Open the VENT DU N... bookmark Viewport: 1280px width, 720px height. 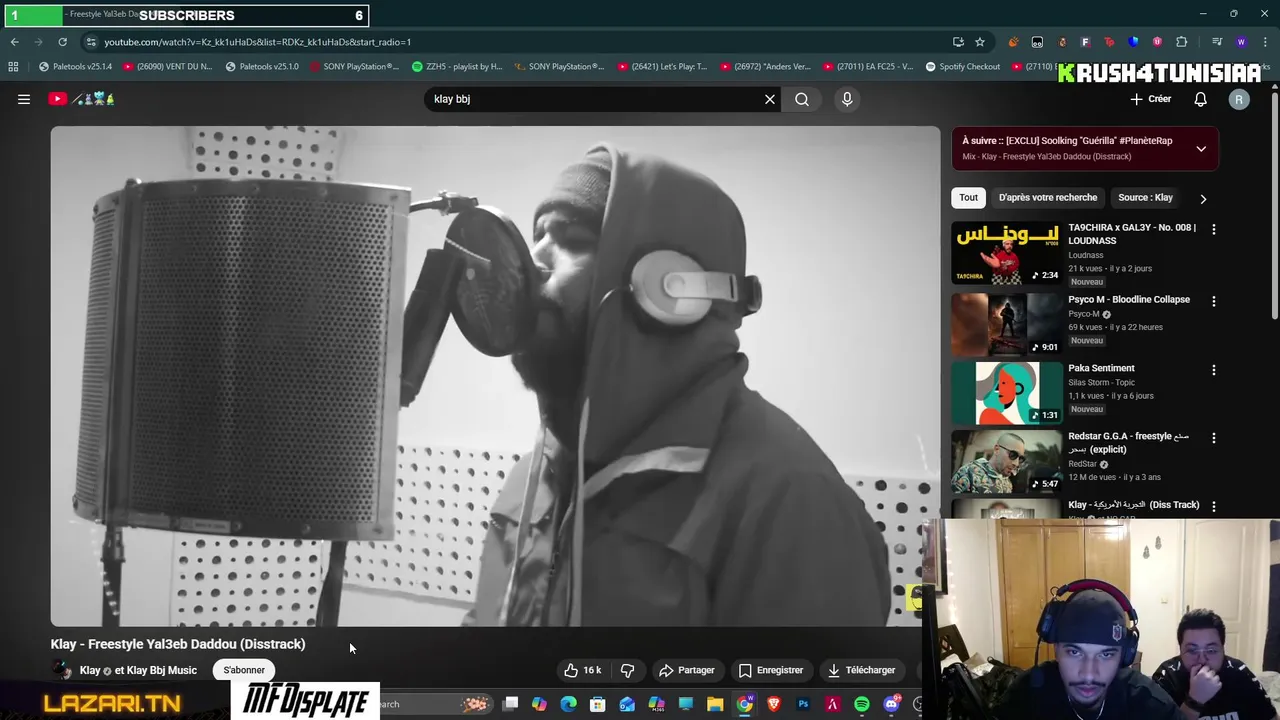pos(167,67)
